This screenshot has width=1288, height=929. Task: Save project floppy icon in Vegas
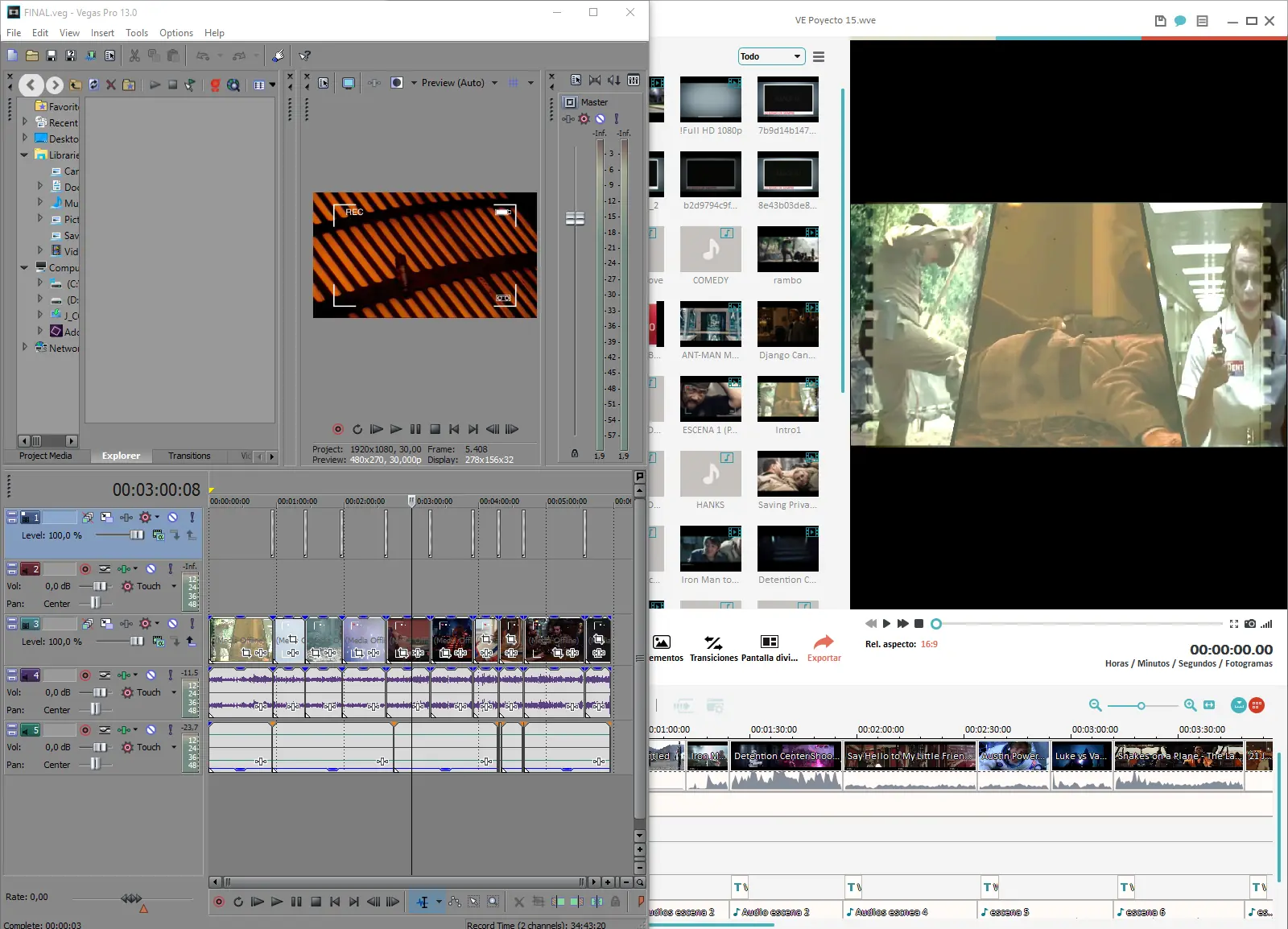(51, 56)
